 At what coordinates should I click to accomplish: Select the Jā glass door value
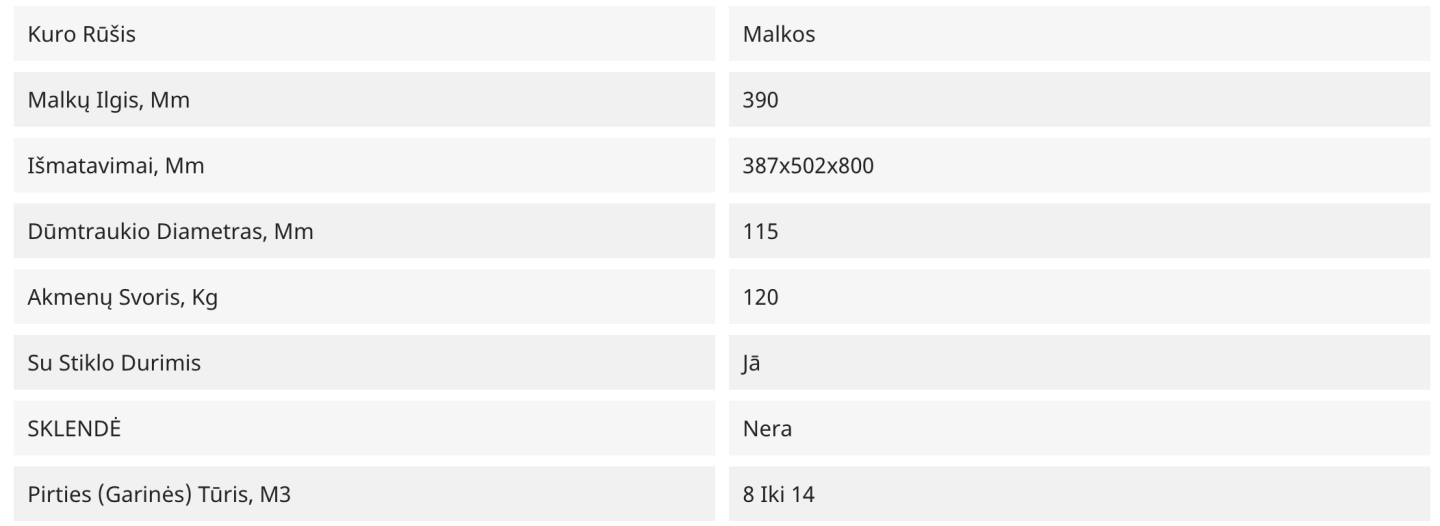coord(753,363)
